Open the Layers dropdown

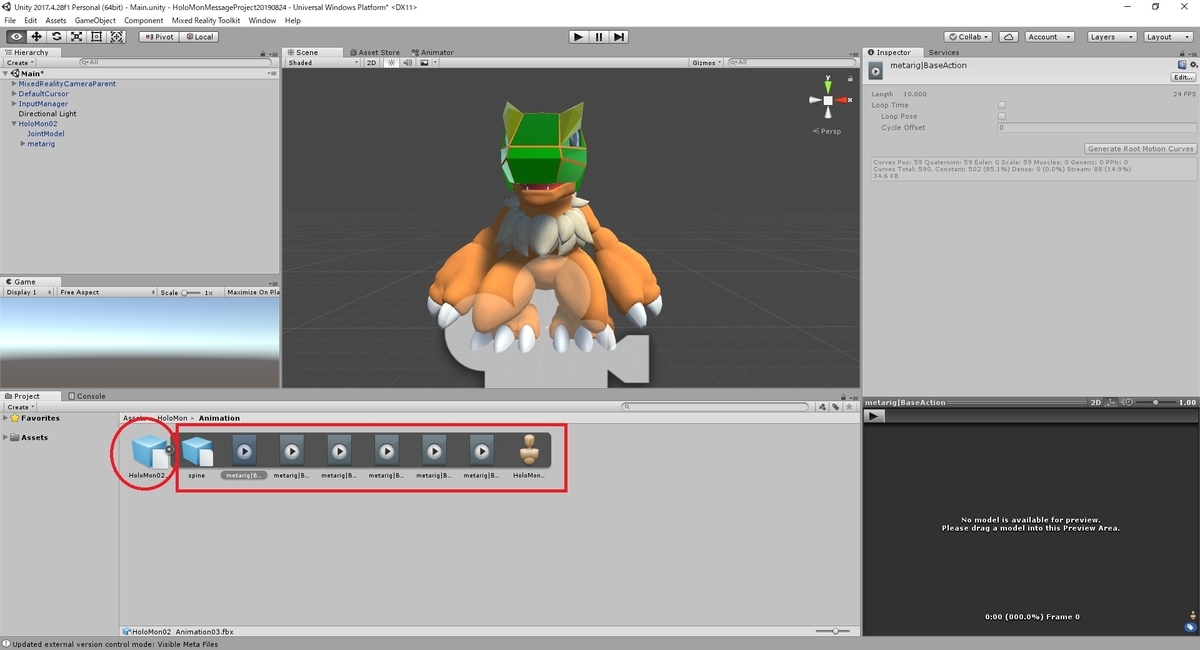tap(1111, 37)
